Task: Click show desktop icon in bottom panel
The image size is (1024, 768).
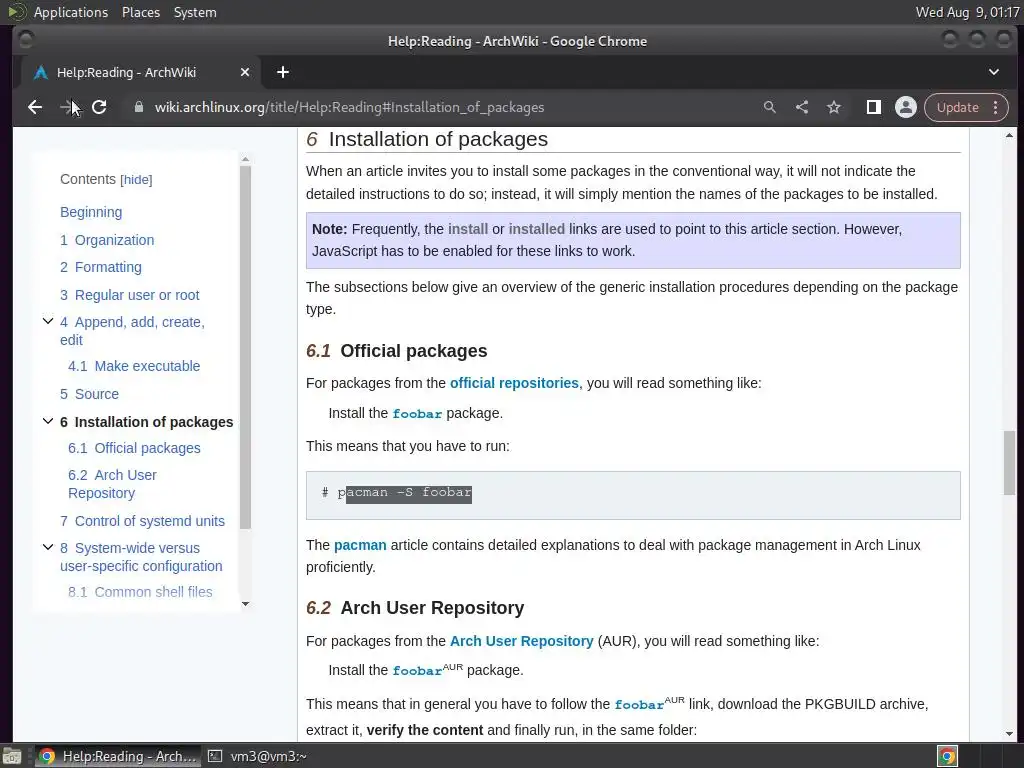Action: coord(12,756)
